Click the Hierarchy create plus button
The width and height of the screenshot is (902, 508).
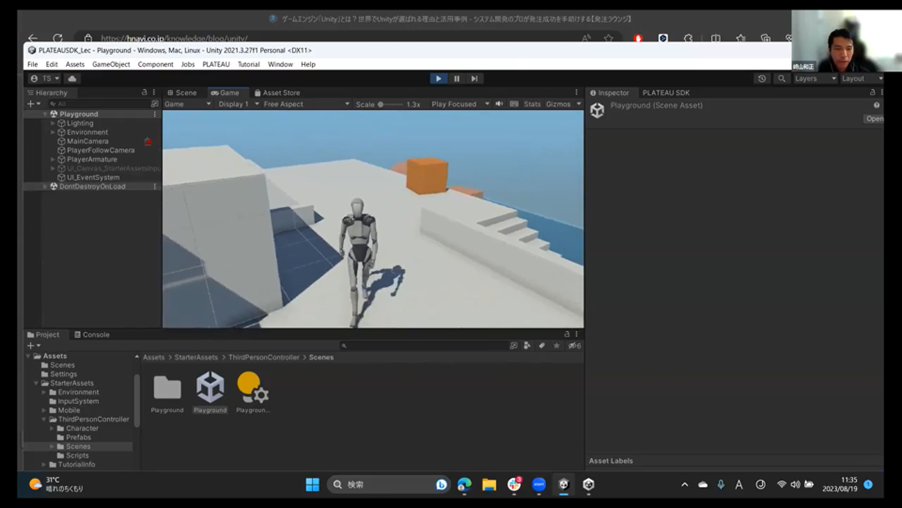tap(33, 104)
